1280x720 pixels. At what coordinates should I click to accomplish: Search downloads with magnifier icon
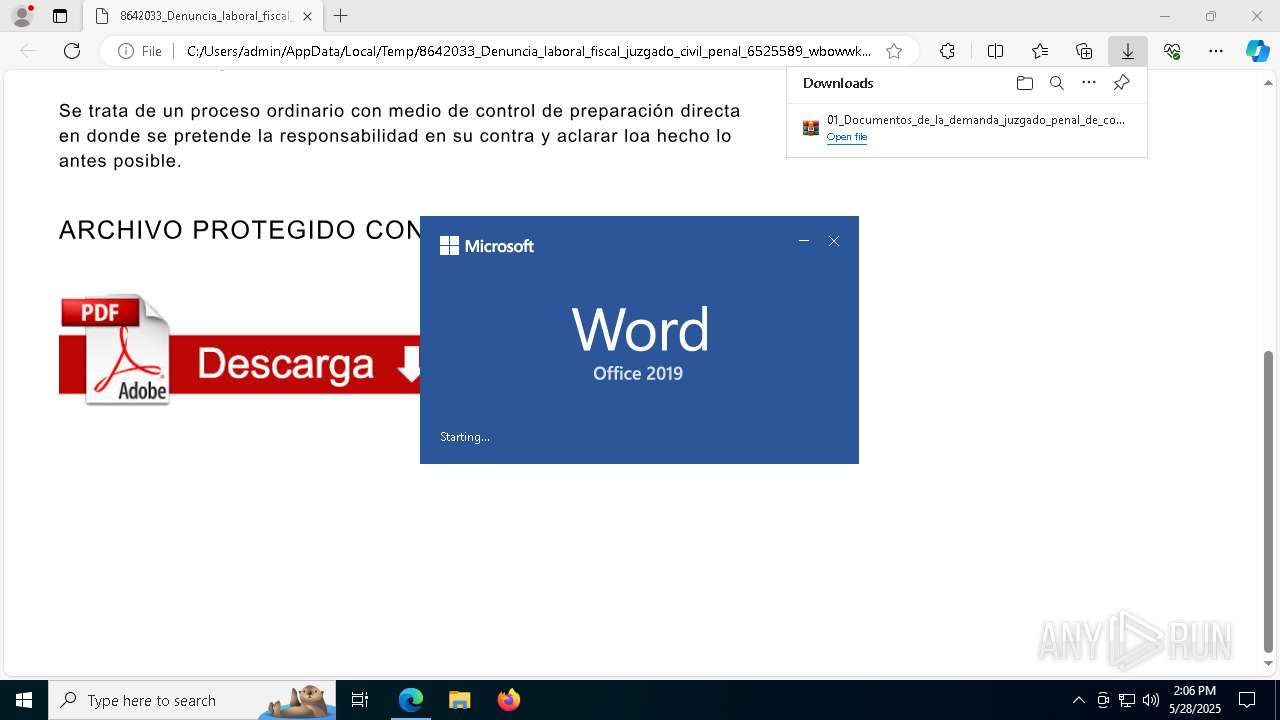click(x=1056, y=83)
